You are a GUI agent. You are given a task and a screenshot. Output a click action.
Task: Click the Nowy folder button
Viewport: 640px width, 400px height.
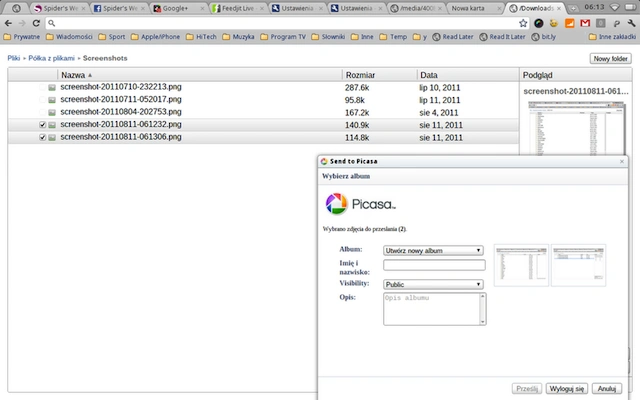pyautogui.click(x=610, y=59)
